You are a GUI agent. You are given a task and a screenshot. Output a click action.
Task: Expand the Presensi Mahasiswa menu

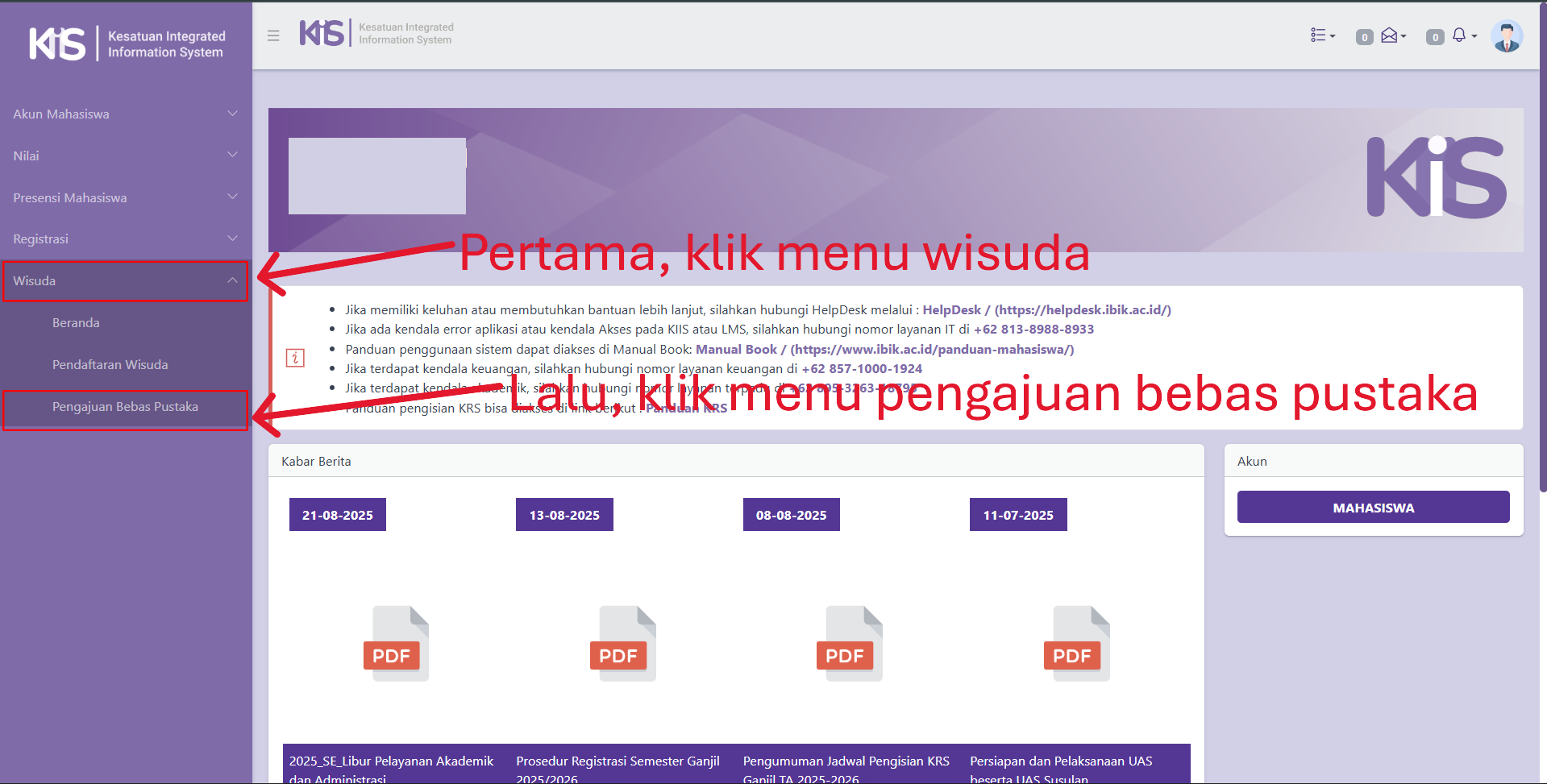click(x=126, y=197)
